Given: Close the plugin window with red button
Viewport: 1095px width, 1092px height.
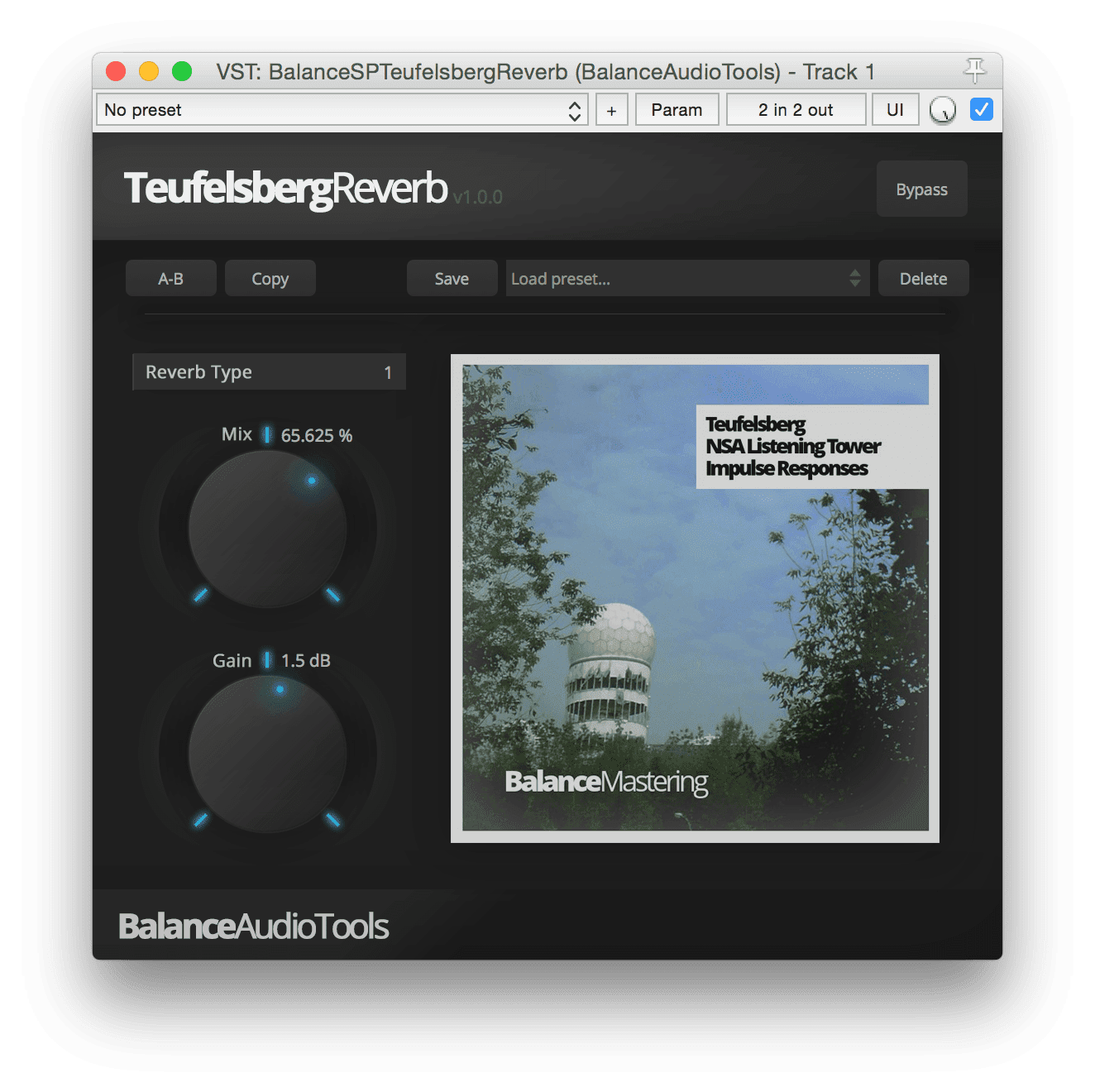Looking at the screenshot, I should point(116,72).
